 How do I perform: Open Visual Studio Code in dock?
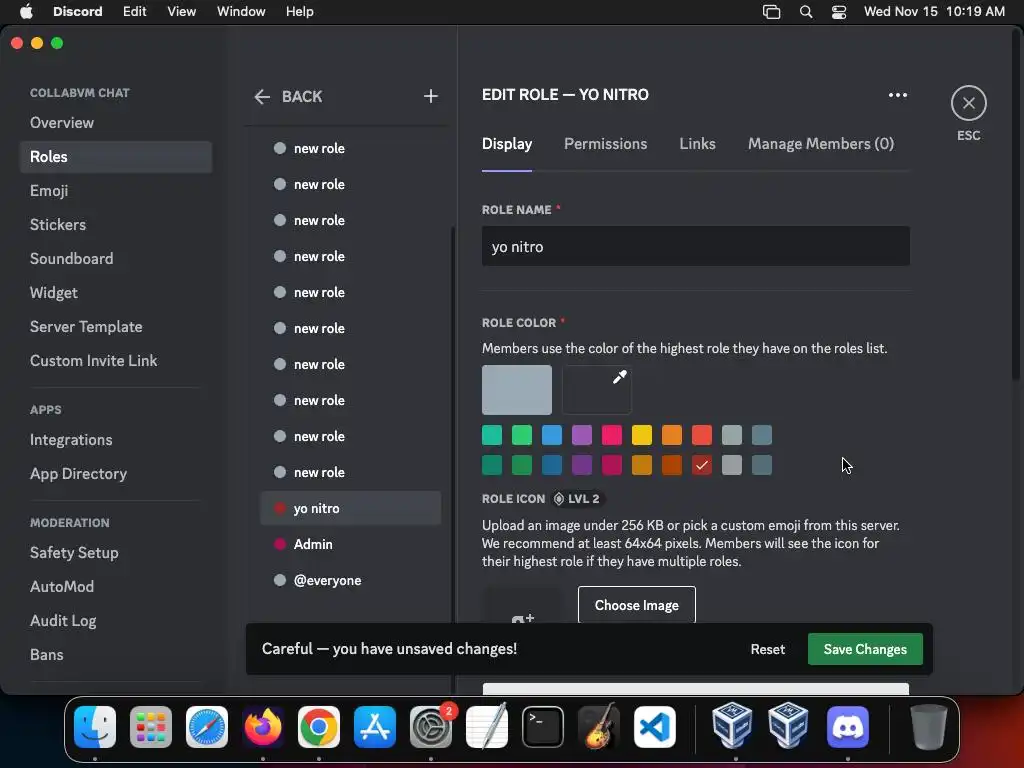click(655, 727)
